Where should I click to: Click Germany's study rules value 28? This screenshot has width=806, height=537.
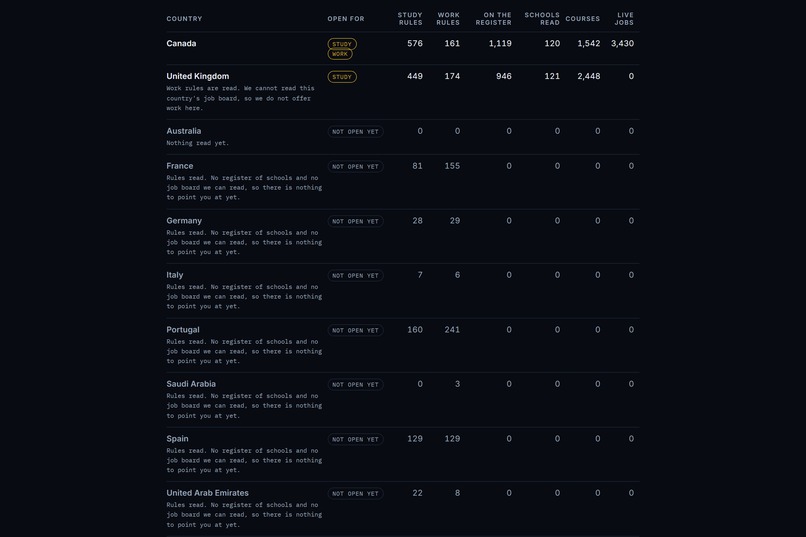click(x=417, y=220)
